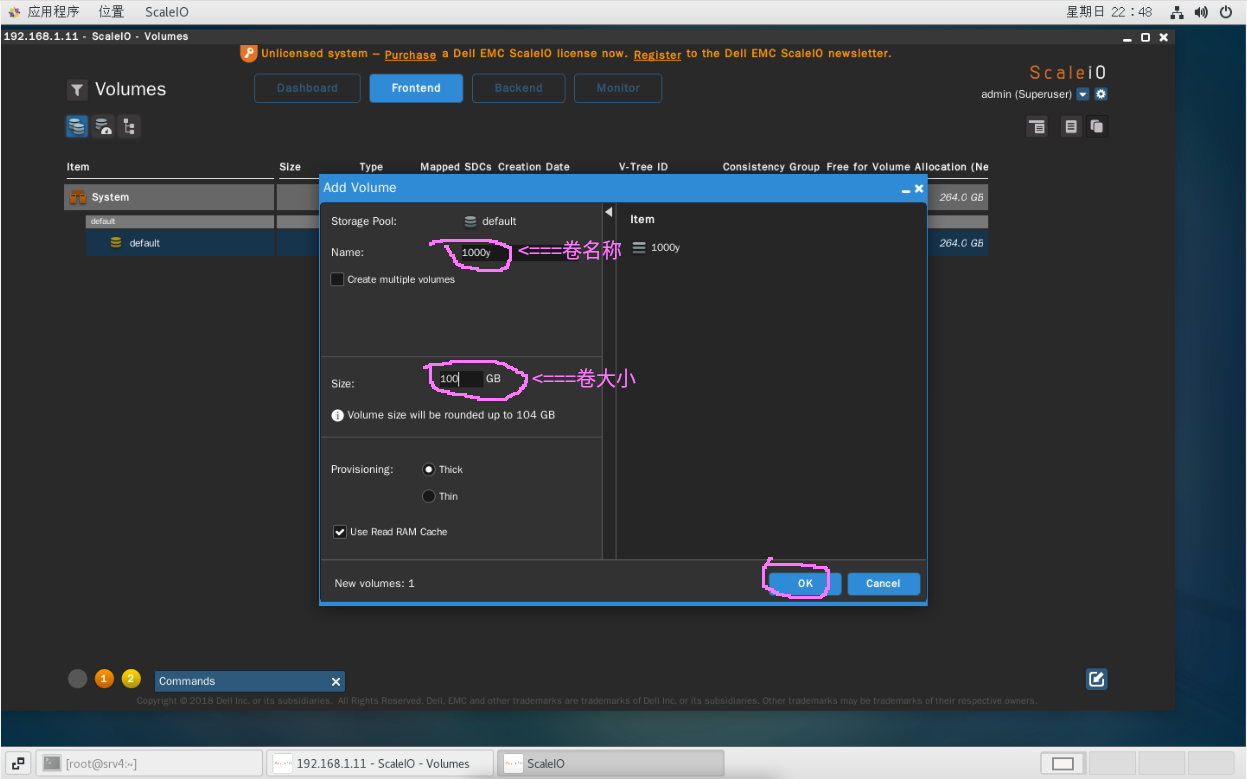The image size is (1247, 779).
Task: Sort by the V-Tree ID column header
Action: (x=643, y=167)
